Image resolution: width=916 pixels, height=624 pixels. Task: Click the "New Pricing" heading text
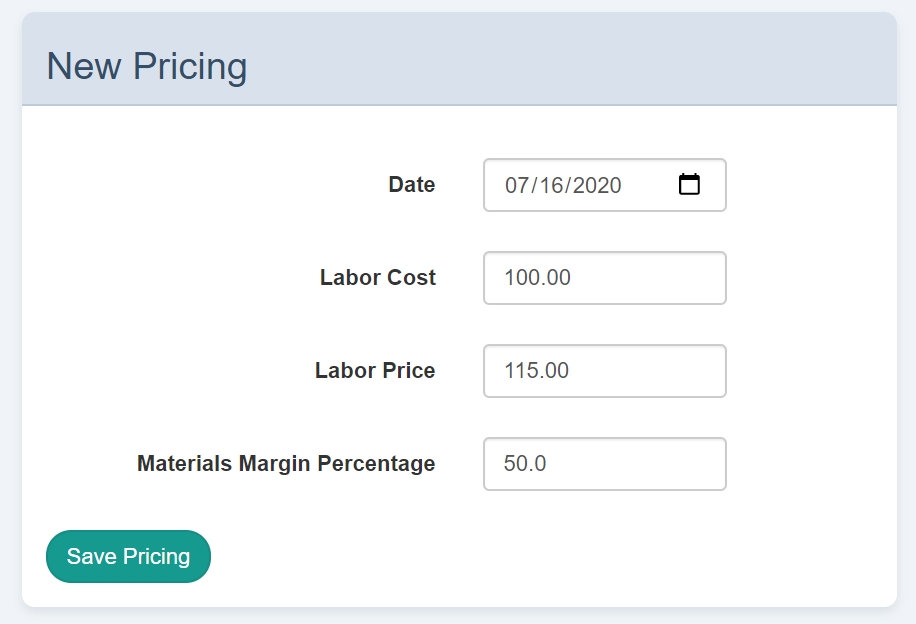[x=147, y=67]
